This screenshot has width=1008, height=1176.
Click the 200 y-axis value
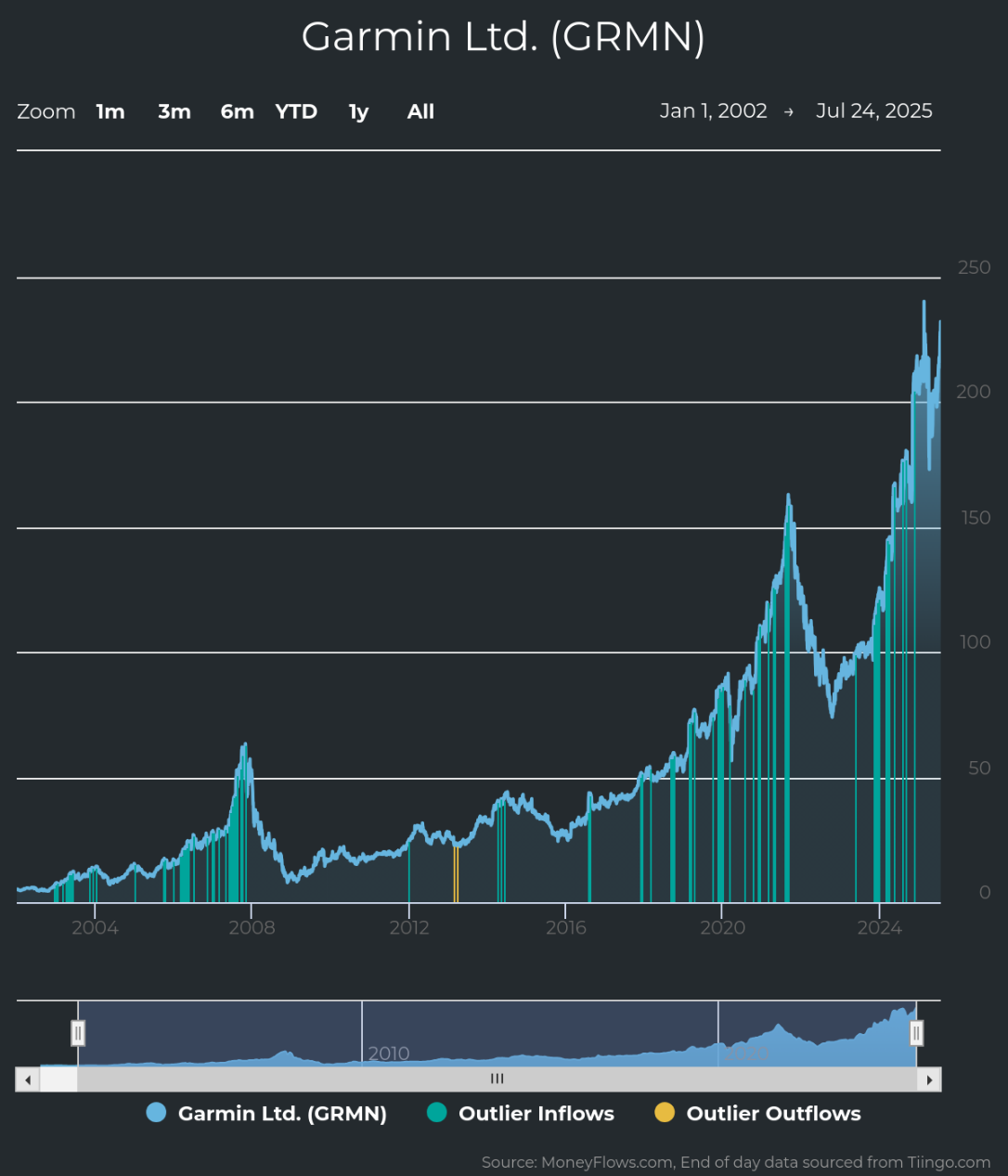click(x=974, y=392)
